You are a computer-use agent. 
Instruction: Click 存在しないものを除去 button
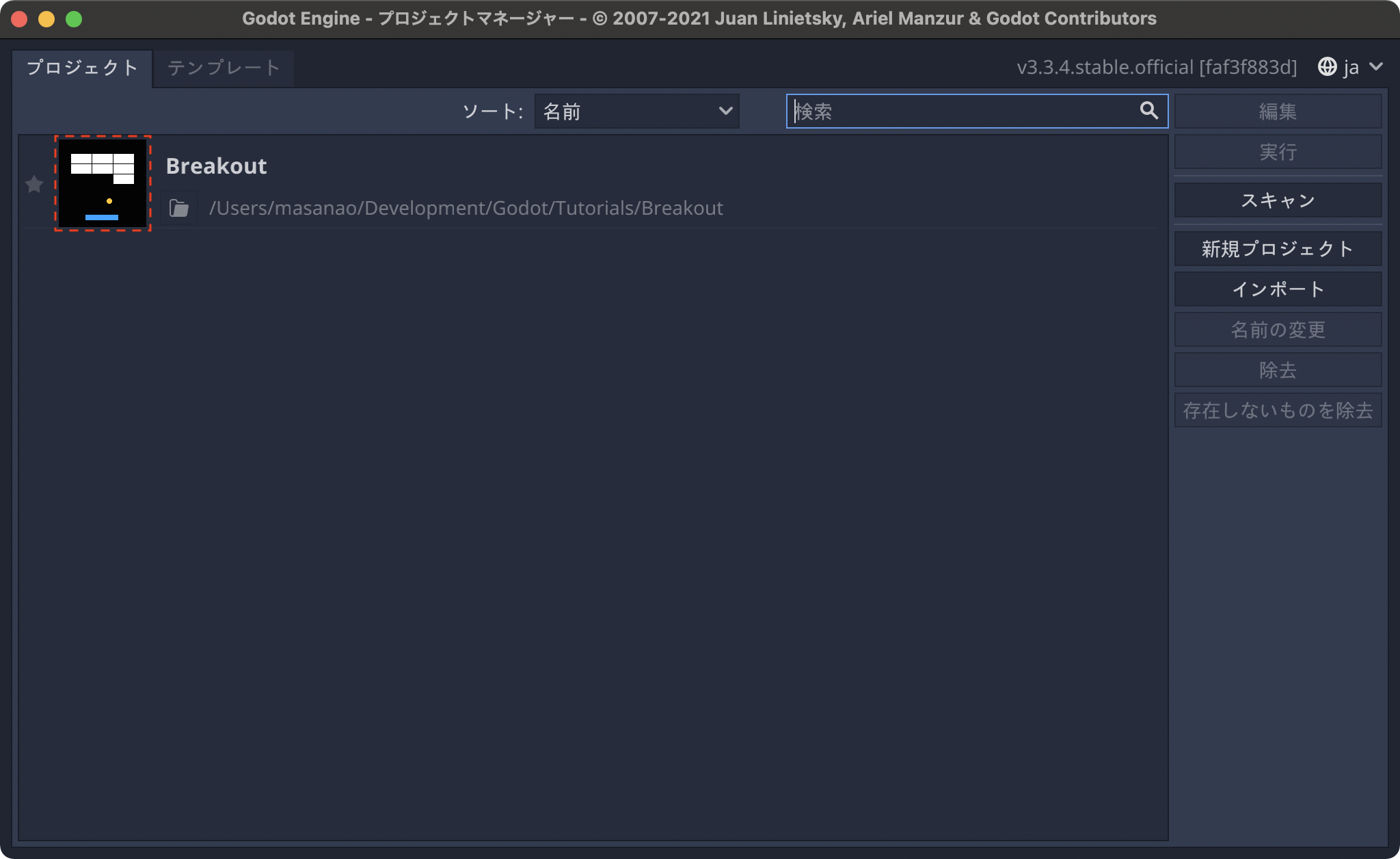(x=1278, y=410)
